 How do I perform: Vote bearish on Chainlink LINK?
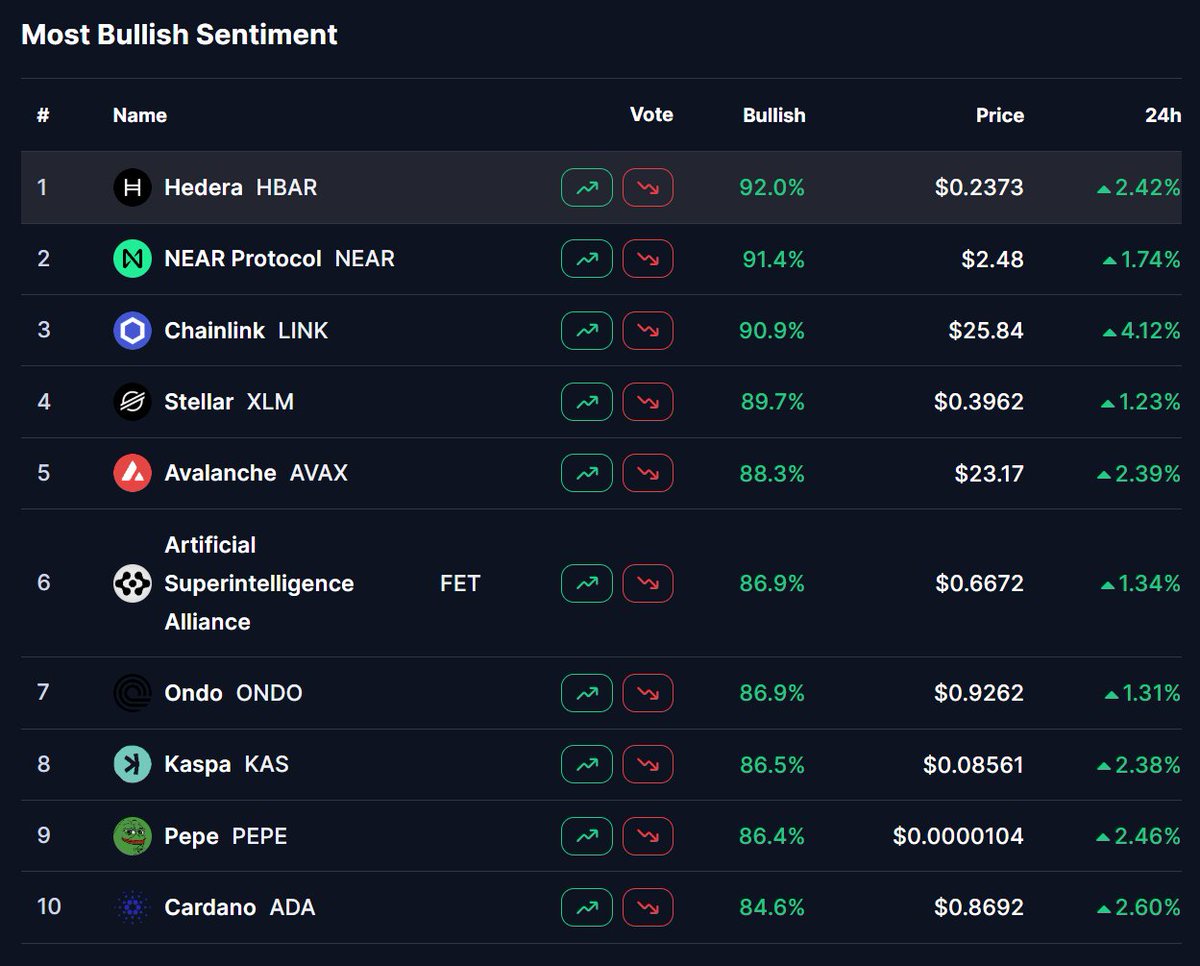point(648,330)
